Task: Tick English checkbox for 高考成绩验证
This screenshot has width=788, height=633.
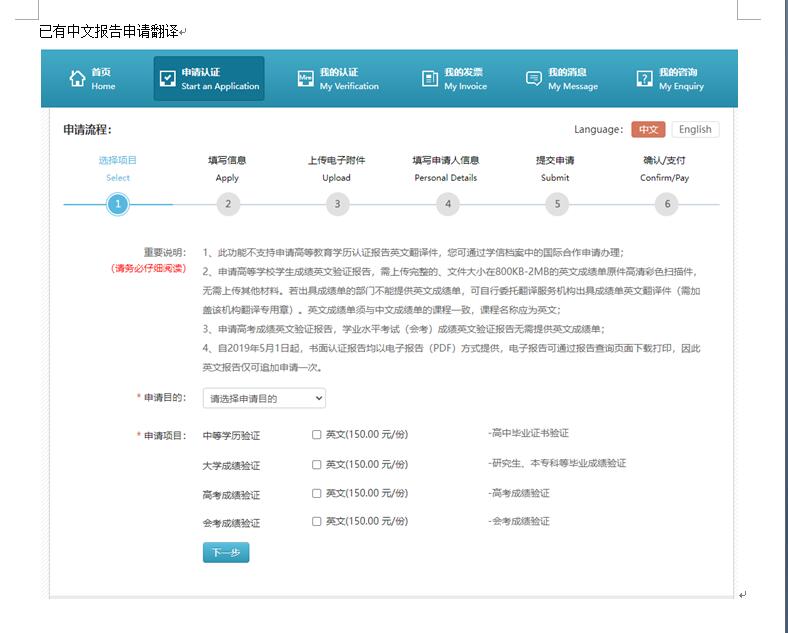Action: pos(317,493)
